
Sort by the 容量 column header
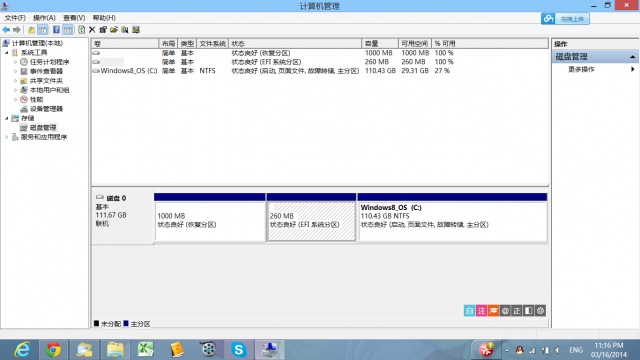tap(380, 44)
